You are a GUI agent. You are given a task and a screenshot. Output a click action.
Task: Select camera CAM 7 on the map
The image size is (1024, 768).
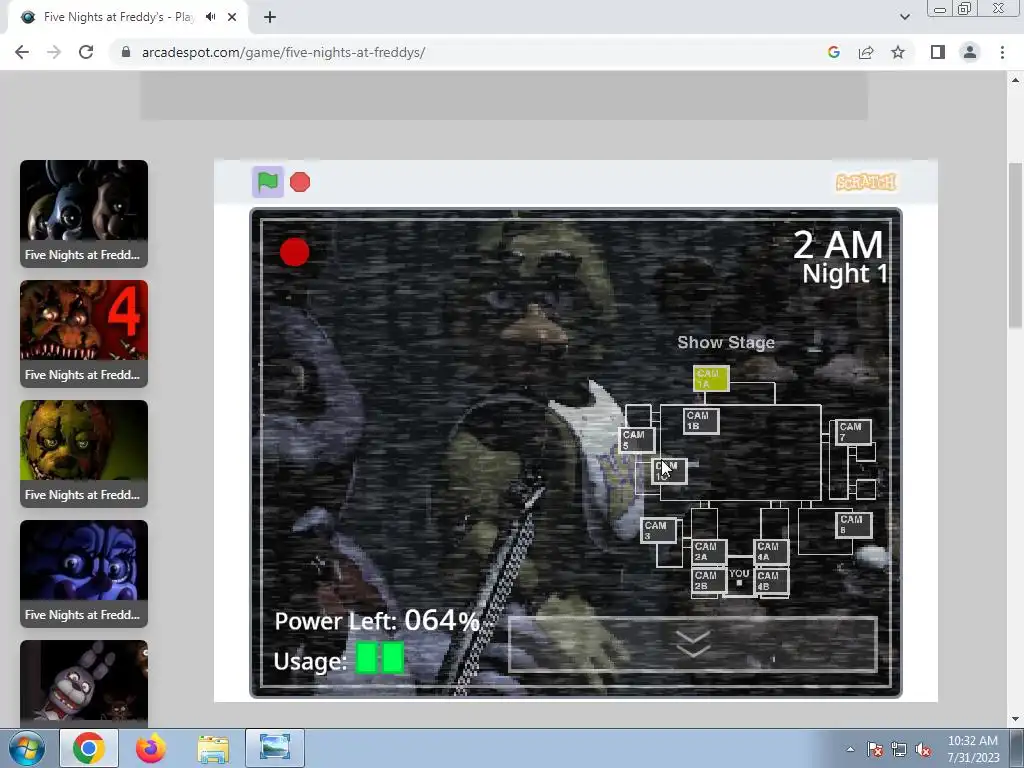pyautogui.click(x=854, y=432)
